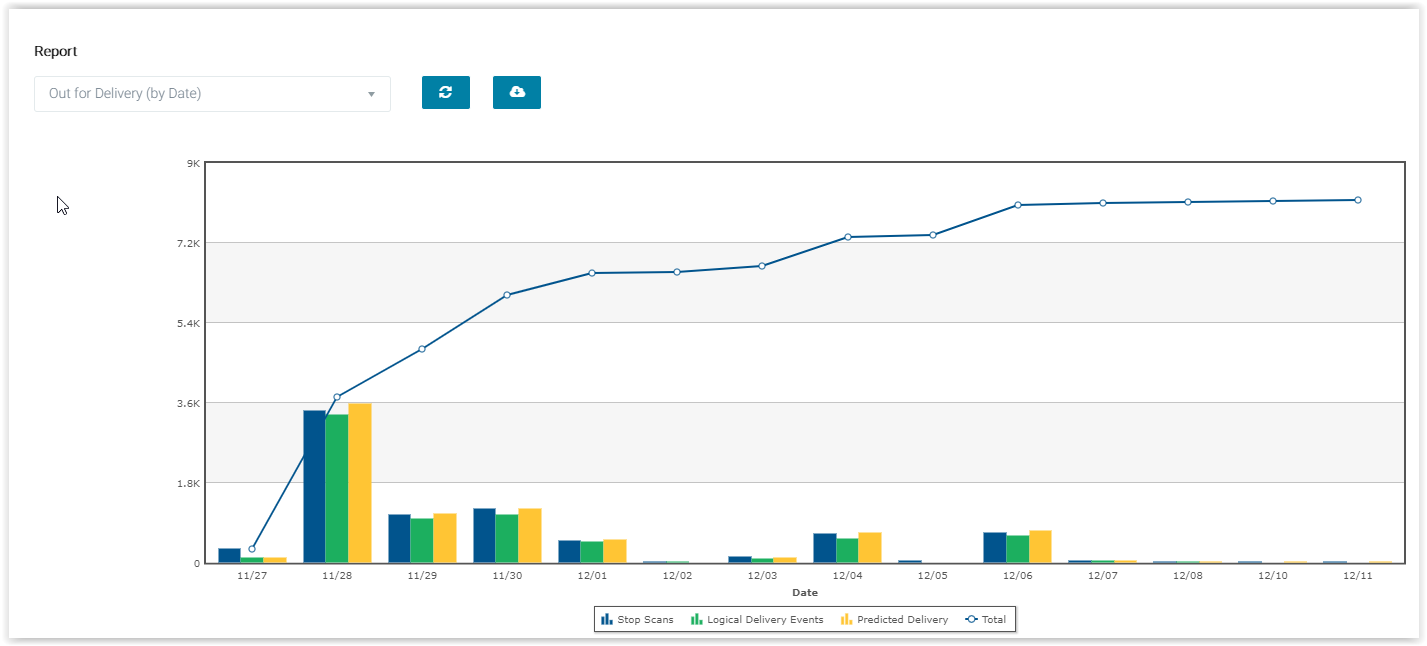
Task: Toggle the Total line legend item
Action: coord(993,620)
